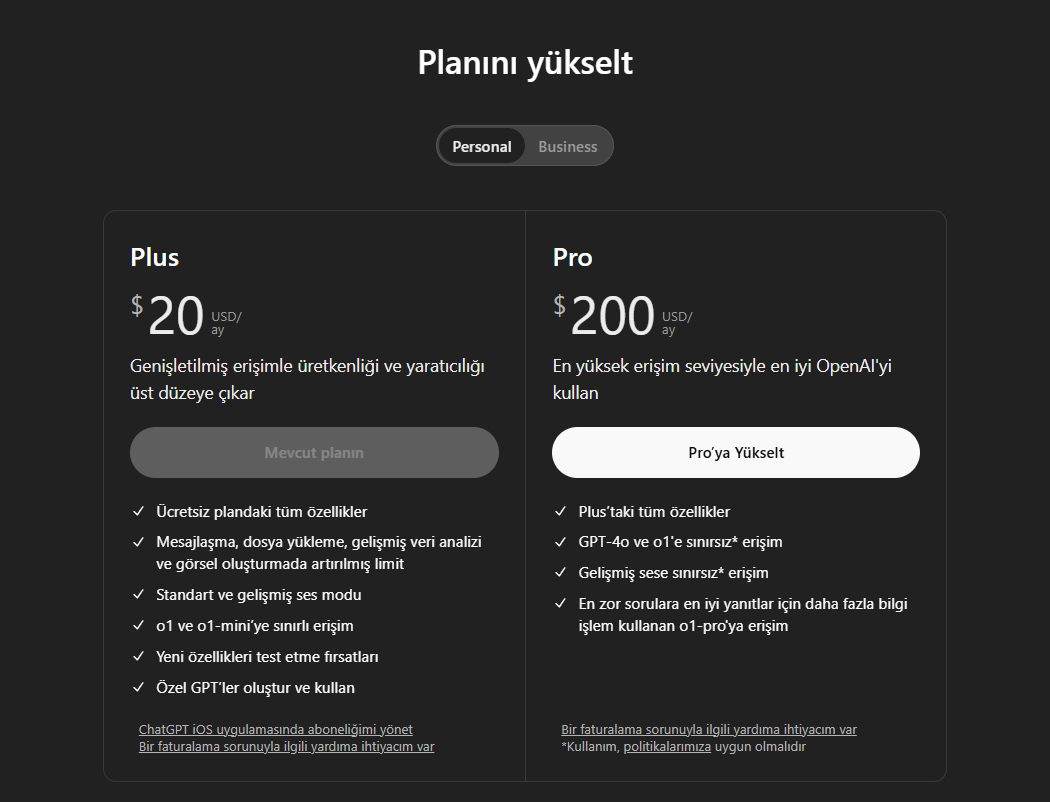The image size is (1050, 802).
Task: Click the checkmark next to Yeni özellikleri test etme
Action: (139, 656)
